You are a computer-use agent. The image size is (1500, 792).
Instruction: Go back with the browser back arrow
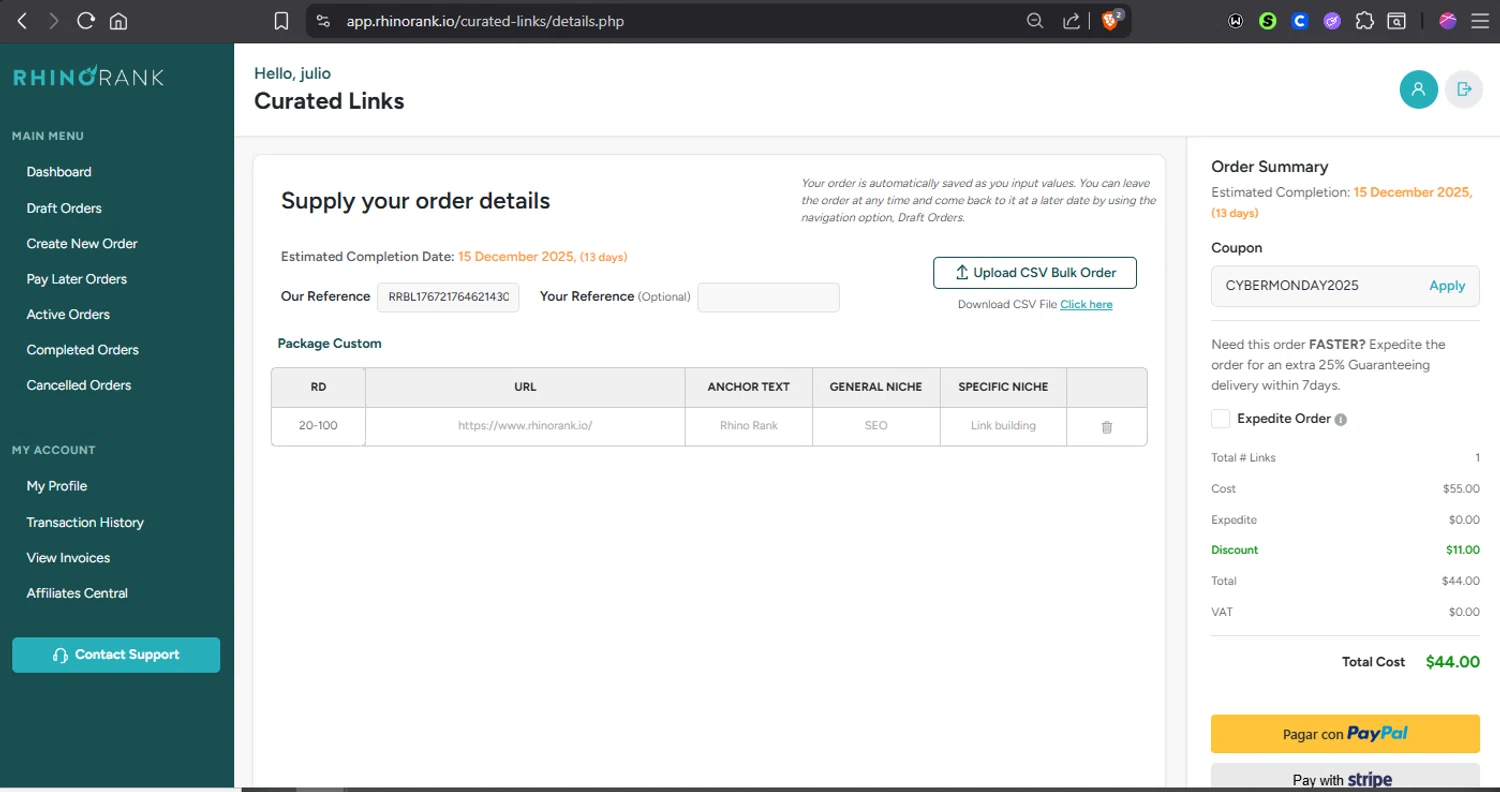[x=22, y=20]
